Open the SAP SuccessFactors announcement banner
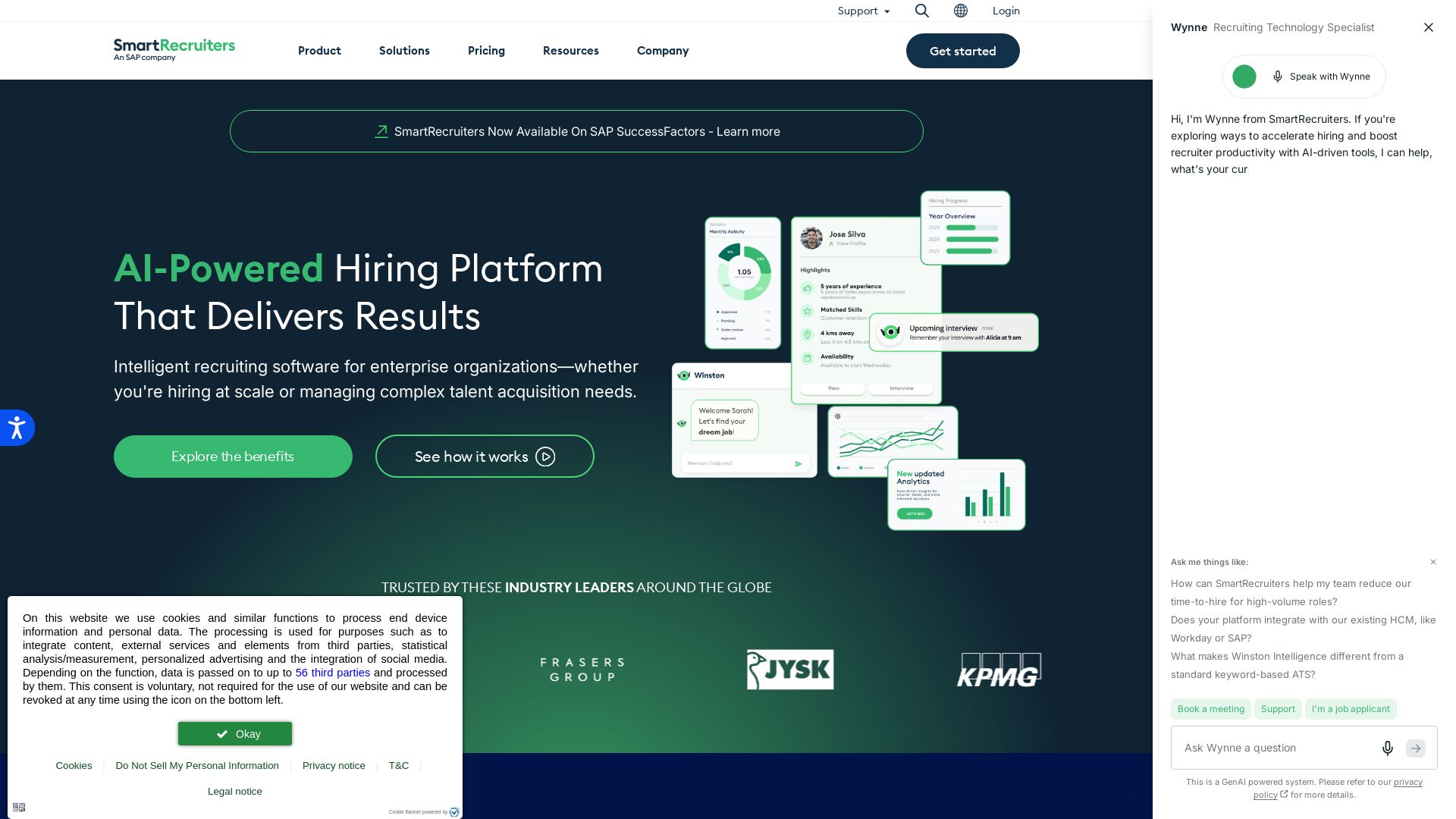 [x=576, y=131]
